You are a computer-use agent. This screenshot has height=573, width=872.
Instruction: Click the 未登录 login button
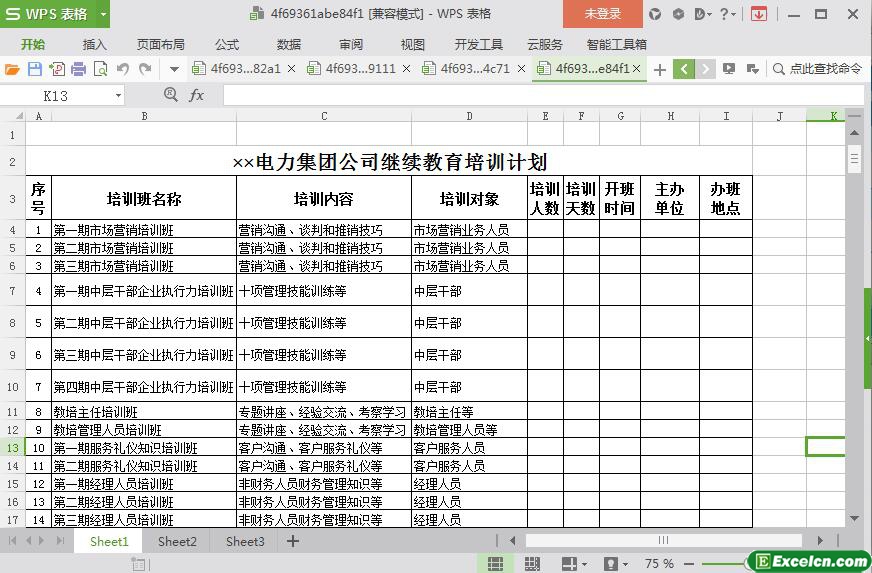pos(602,14)
